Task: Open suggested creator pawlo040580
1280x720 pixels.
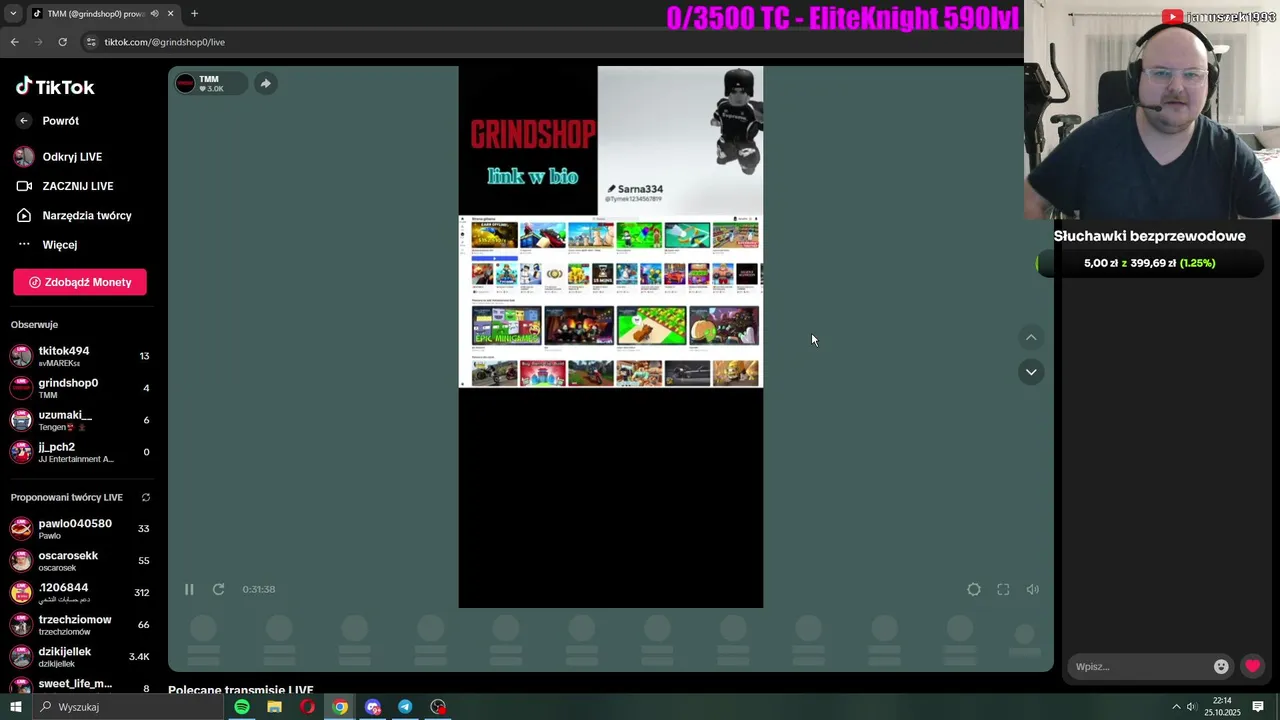Action: coord(80,529)
